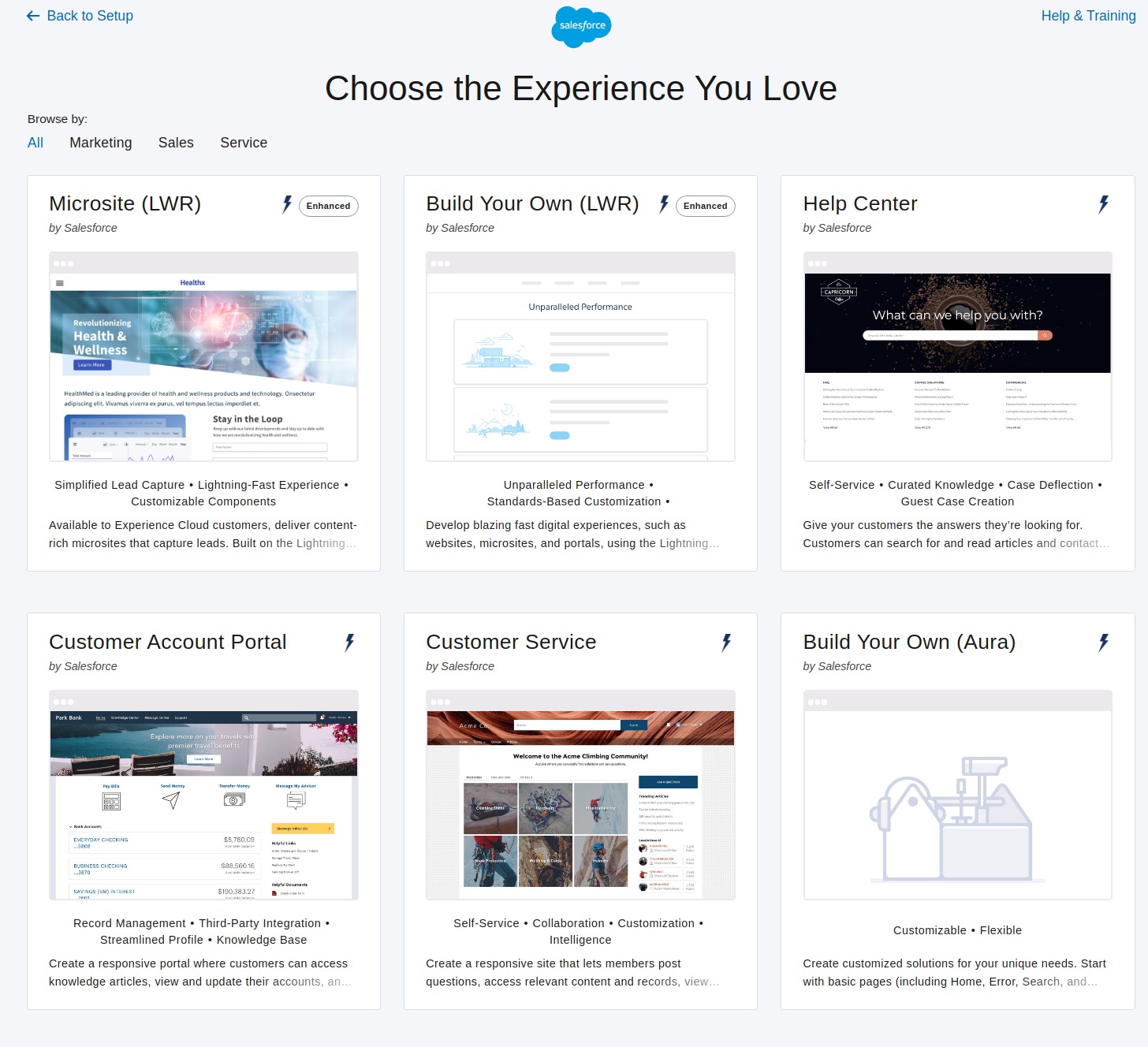Open the Help Center template preview image

point(957,356)
